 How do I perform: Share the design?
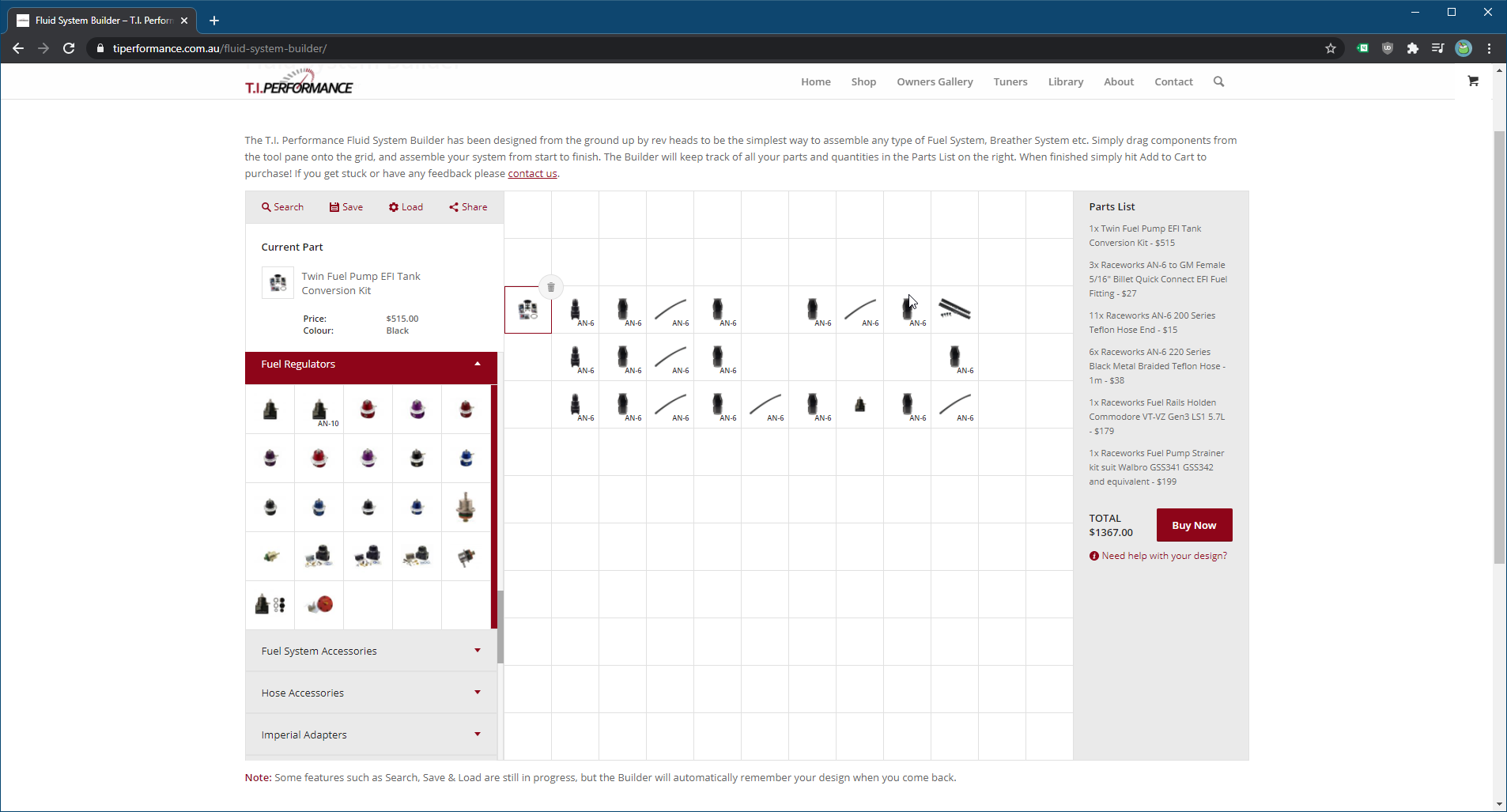tap(468, 207)
